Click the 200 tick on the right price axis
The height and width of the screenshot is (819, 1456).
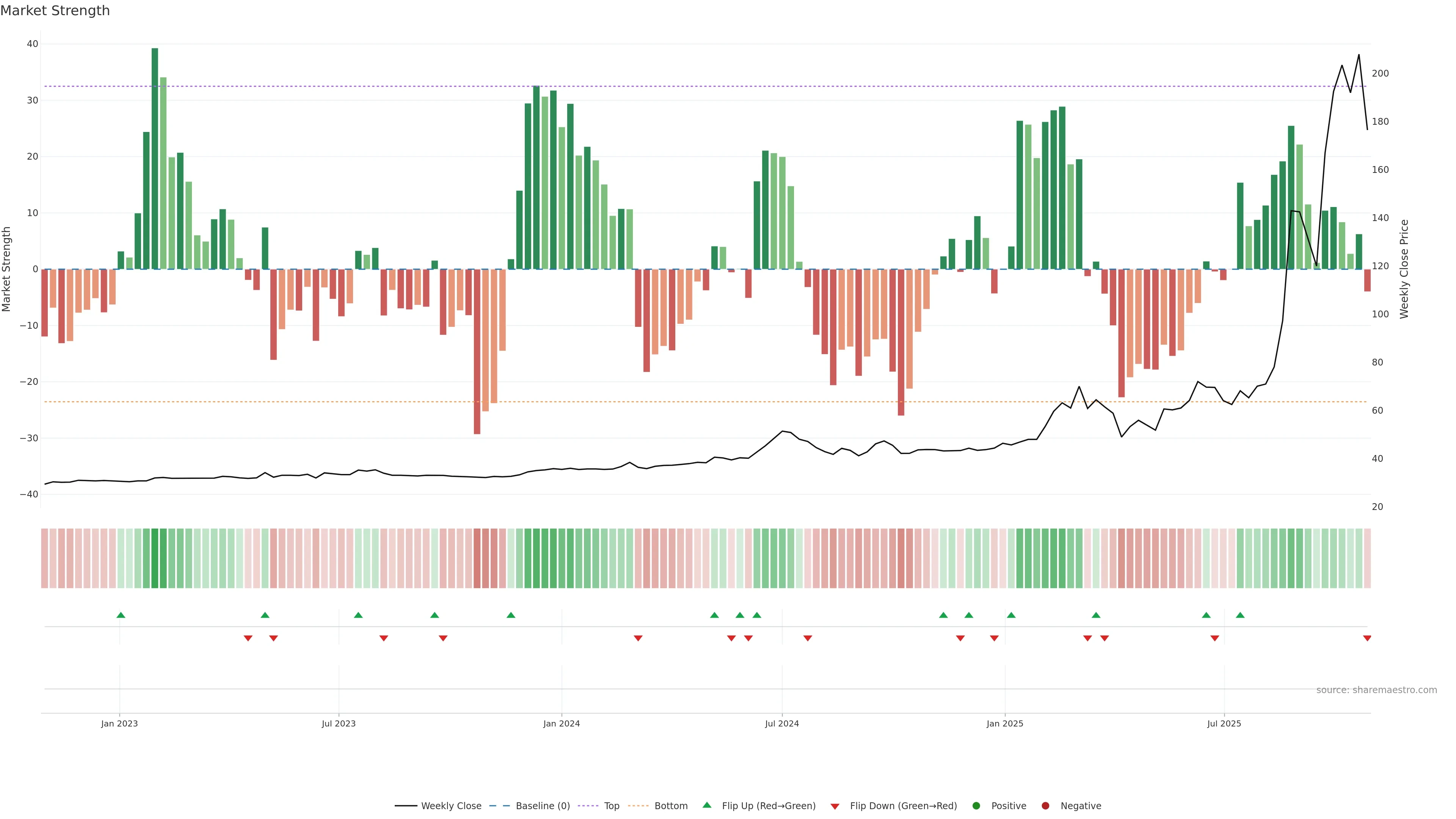click(1380, 74)
